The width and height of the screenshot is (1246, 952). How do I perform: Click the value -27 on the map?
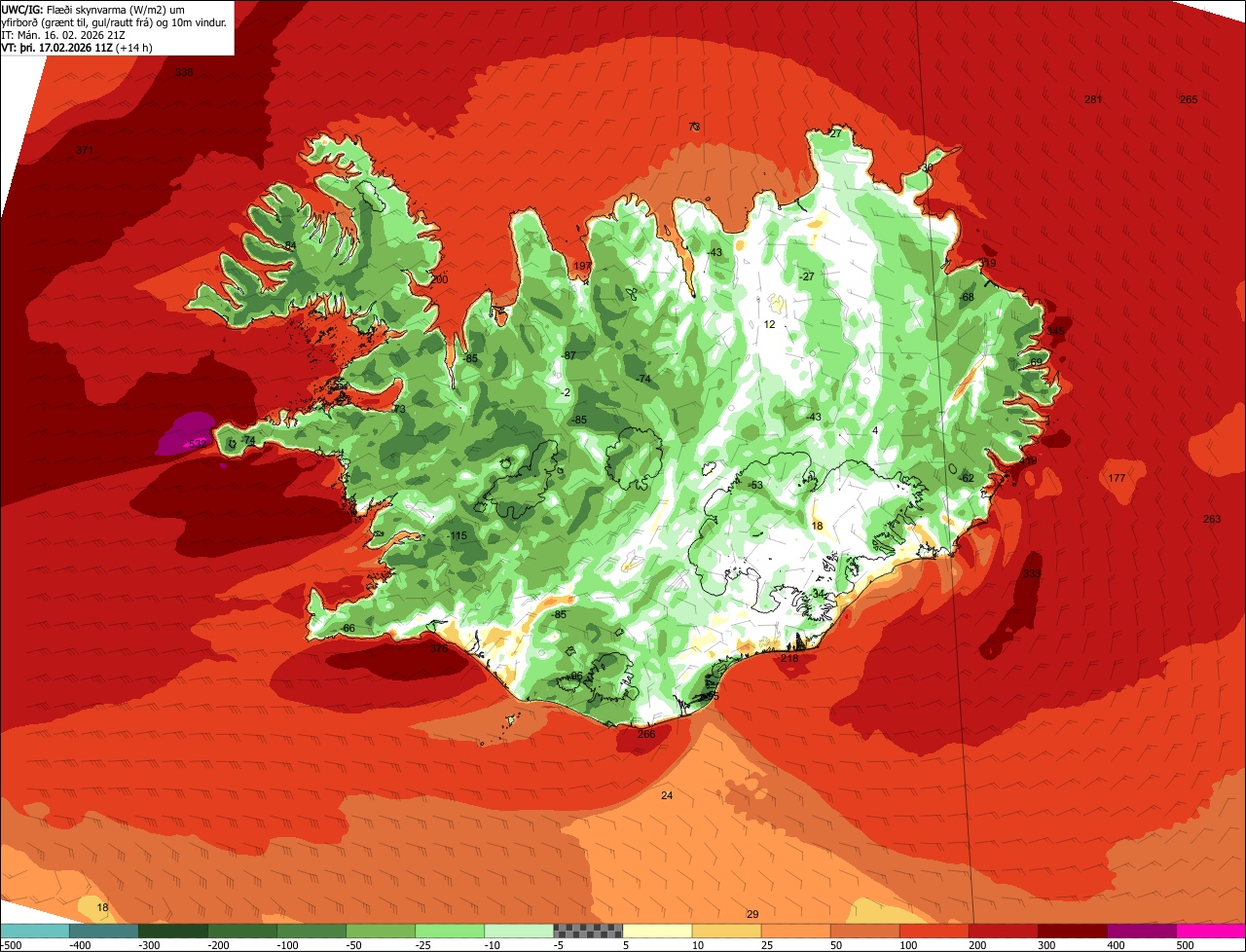806,277
